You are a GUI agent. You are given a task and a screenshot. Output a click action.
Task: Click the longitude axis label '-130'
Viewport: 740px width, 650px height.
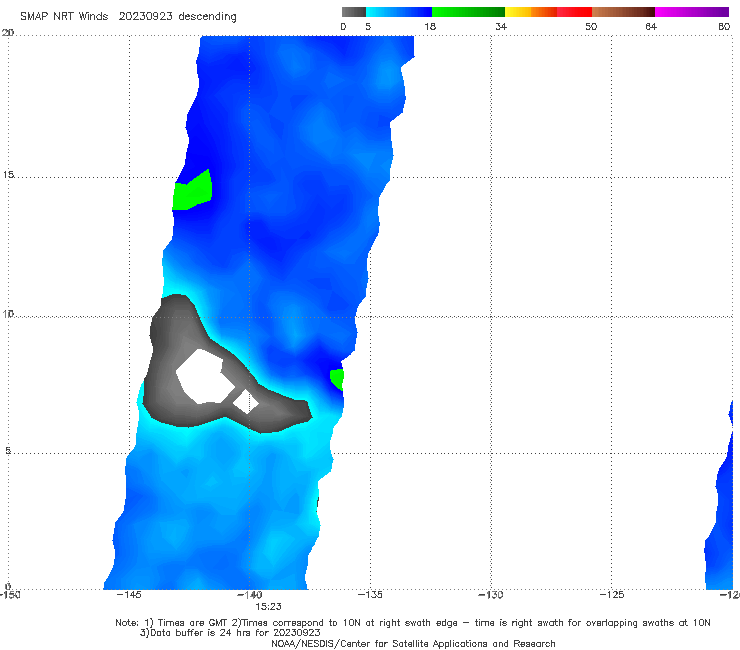tap(491, 595)
